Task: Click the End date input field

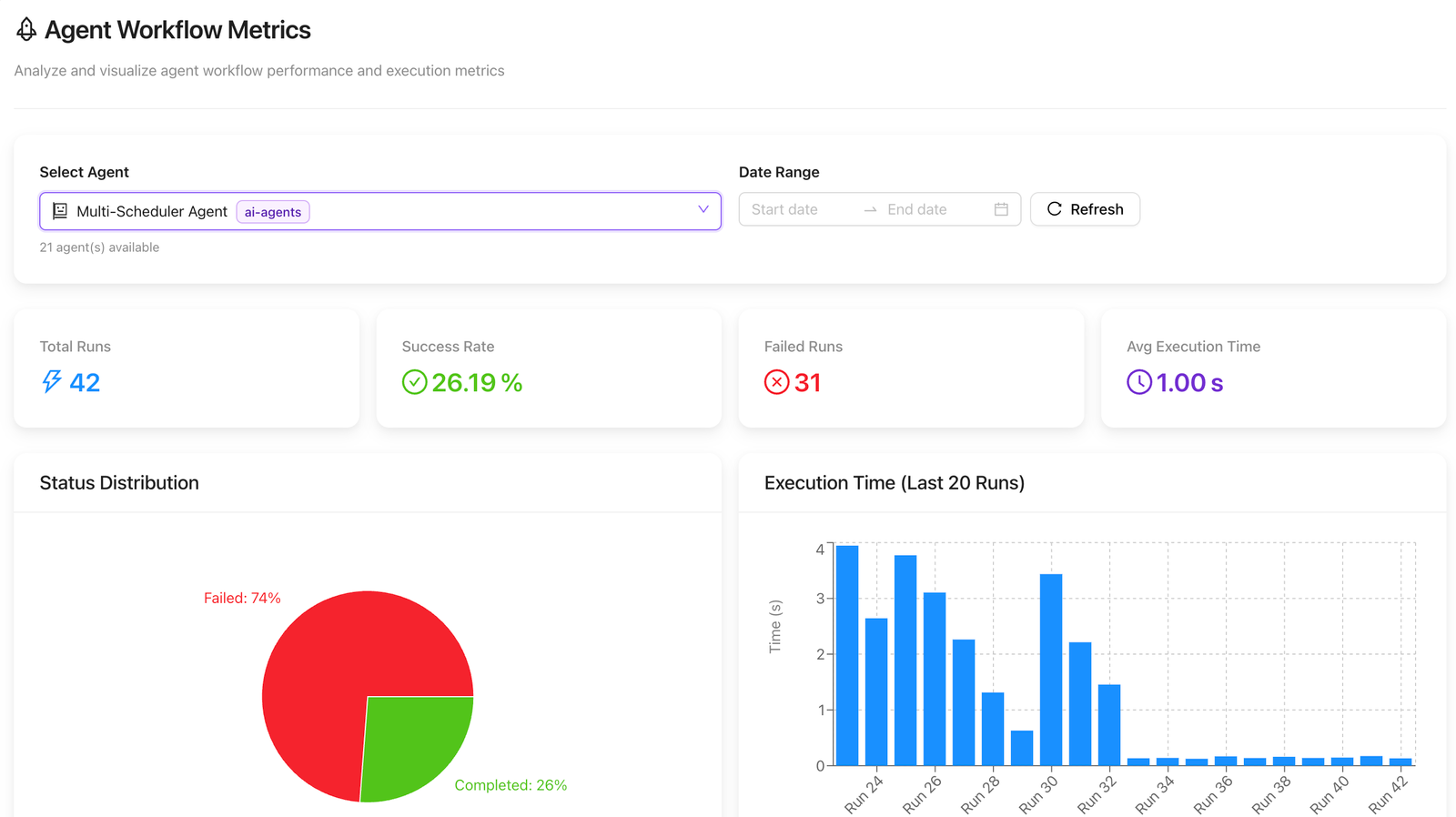Action: 931,209
